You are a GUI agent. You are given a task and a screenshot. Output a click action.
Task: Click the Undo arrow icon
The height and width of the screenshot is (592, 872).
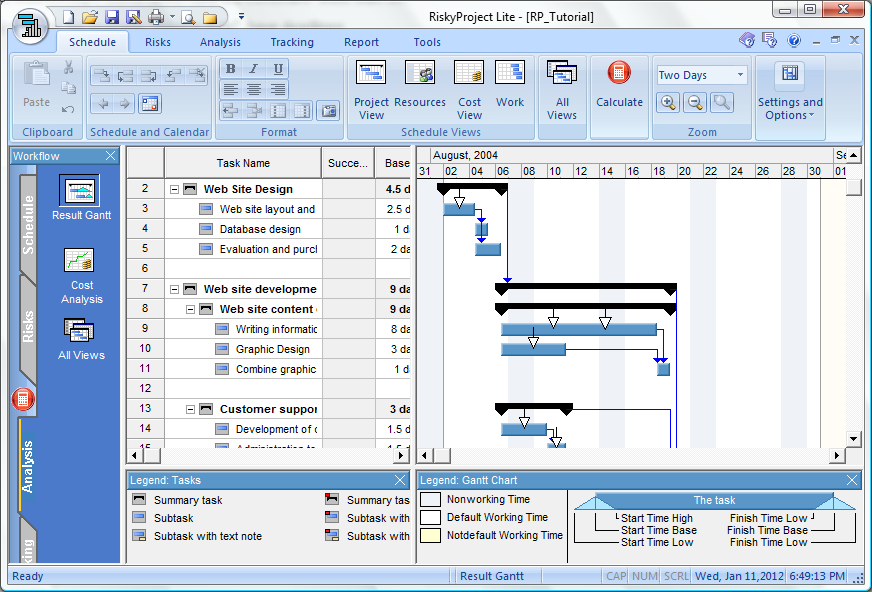click(68, 110)
